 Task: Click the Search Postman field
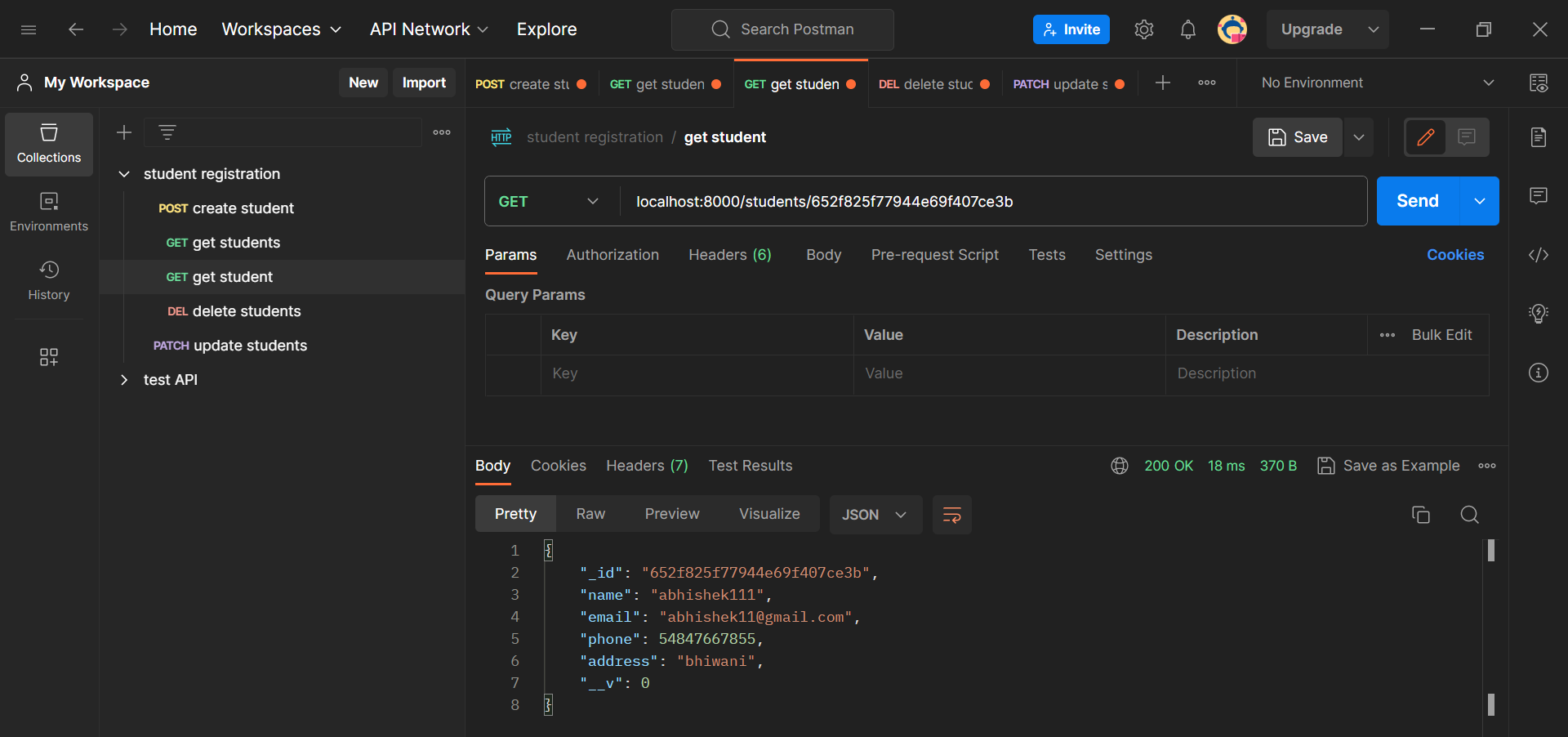(x=782, y=29)
